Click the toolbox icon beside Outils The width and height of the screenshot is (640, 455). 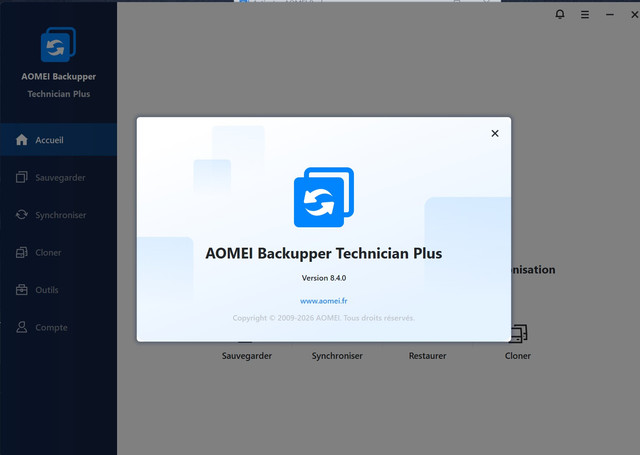22,290
